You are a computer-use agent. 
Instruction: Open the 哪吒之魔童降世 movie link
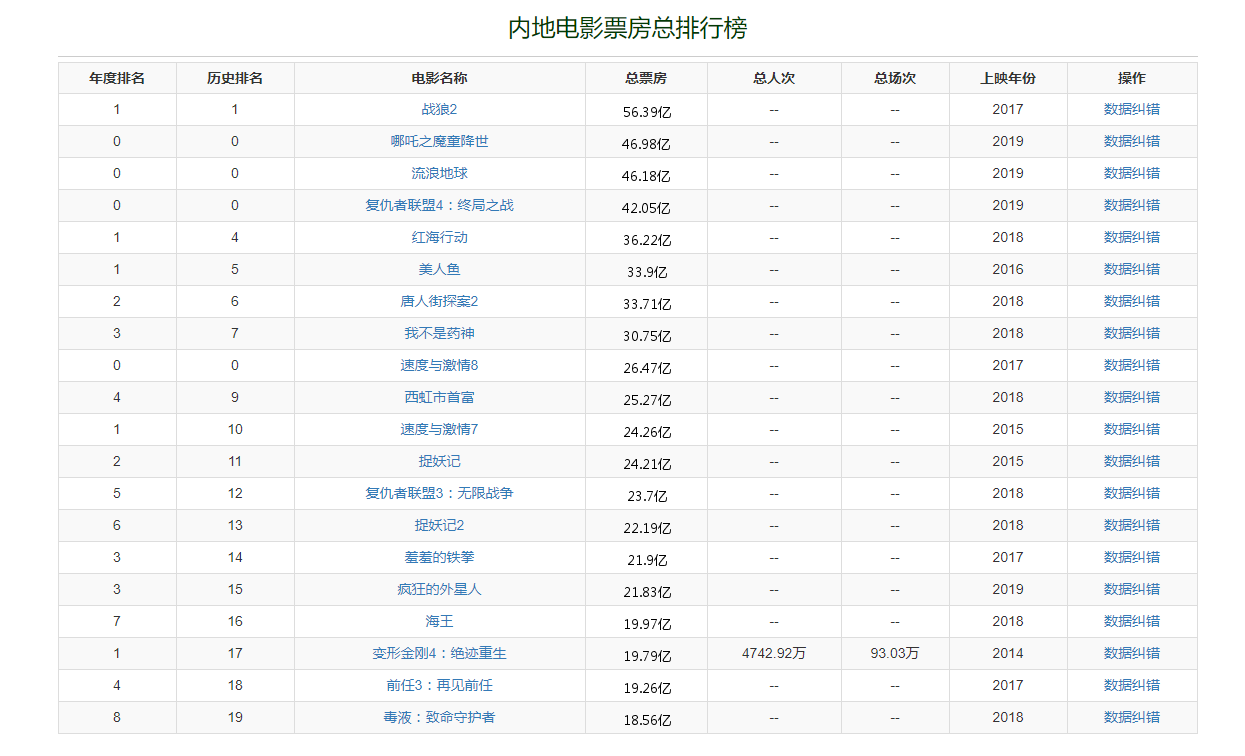pos(439,142)
